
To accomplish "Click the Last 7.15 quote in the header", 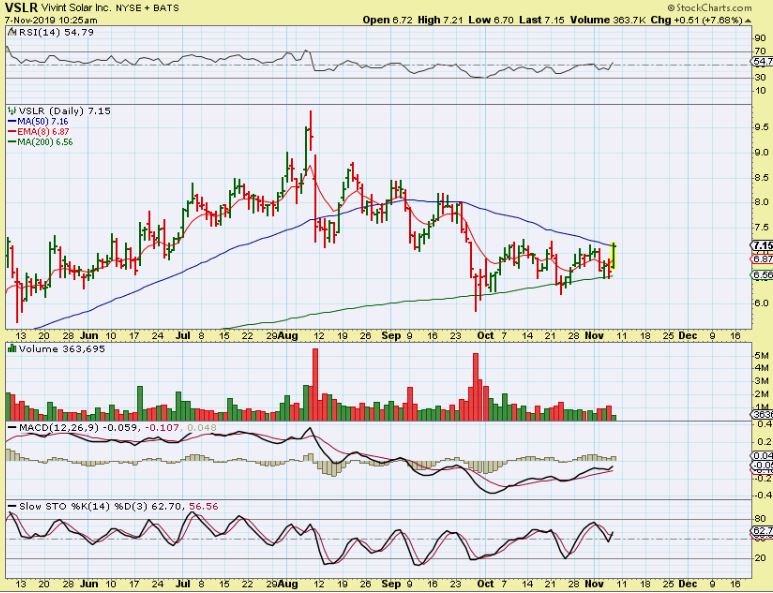I will pos(542,20).
